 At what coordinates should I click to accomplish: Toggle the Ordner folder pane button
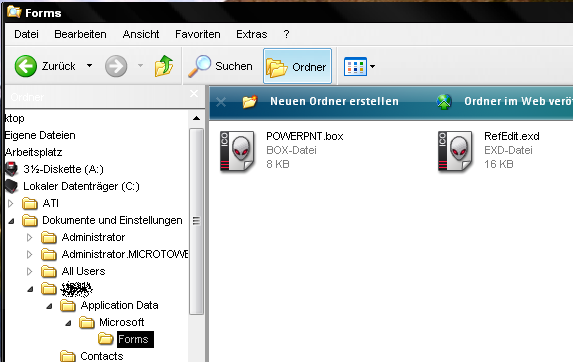297,66
